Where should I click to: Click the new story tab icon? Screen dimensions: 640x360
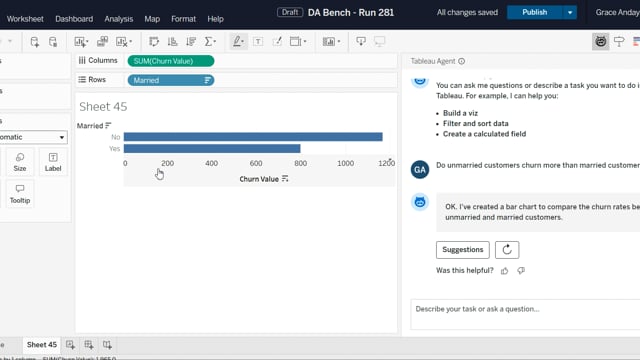click(x=107, y=345)
